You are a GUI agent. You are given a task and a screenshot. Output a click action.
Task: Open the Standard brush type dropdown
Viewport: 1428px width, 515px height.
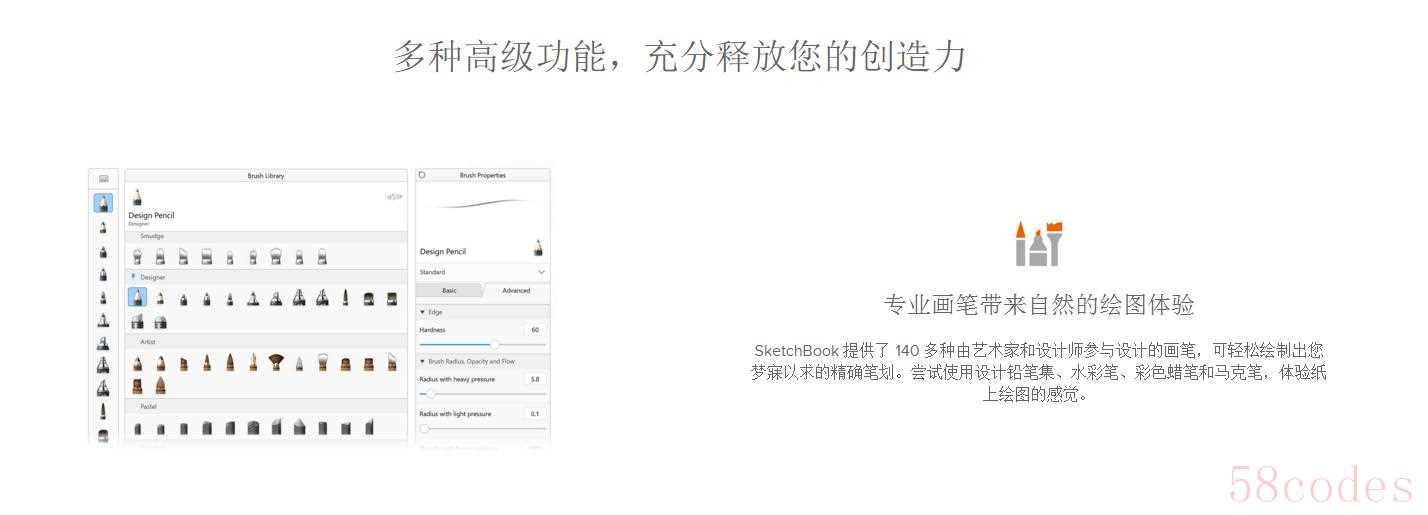[x=483, y=272]
